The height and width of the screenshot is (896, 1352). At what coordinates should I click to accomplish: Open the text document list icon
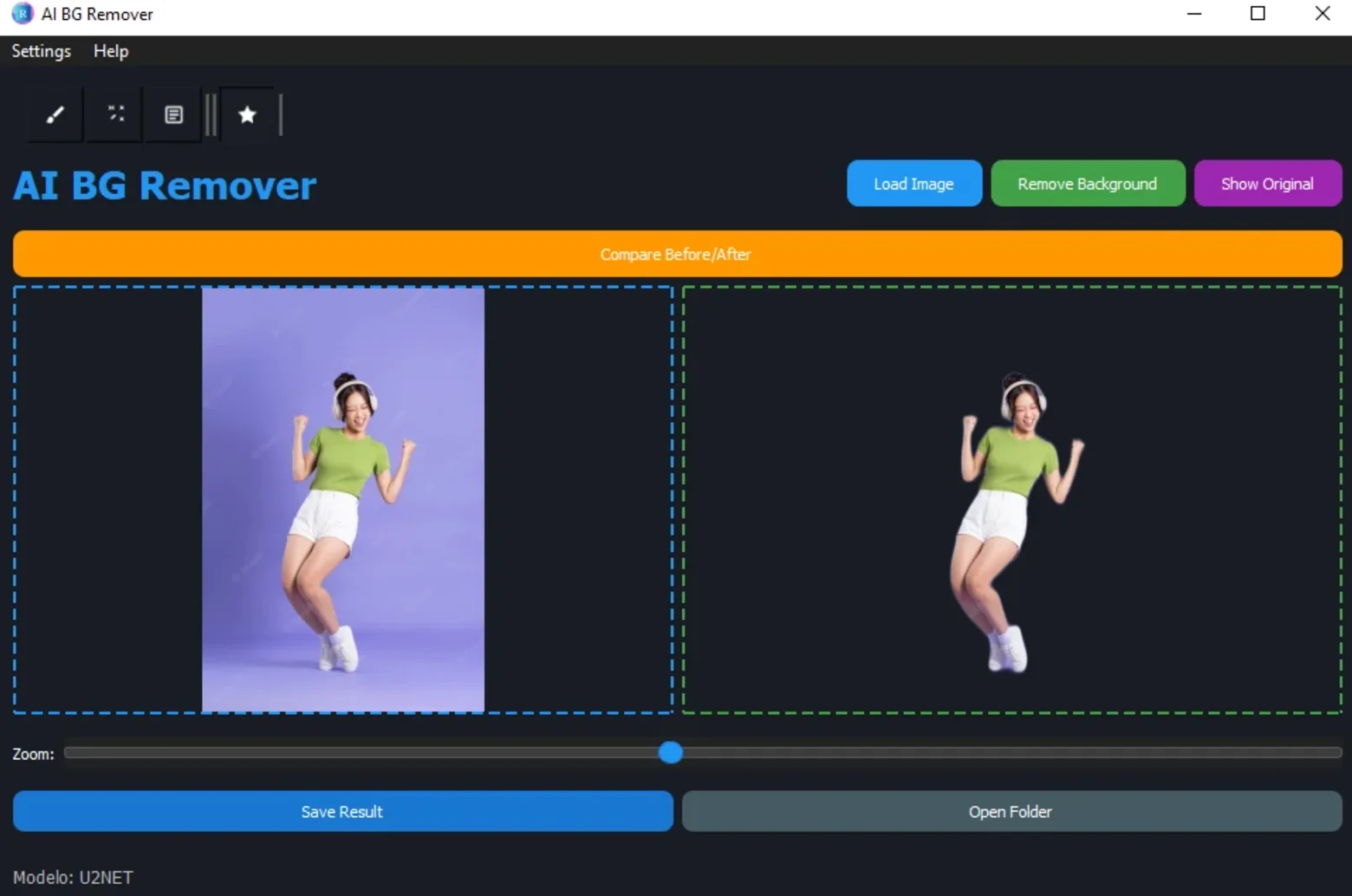(x=173, y=114)
